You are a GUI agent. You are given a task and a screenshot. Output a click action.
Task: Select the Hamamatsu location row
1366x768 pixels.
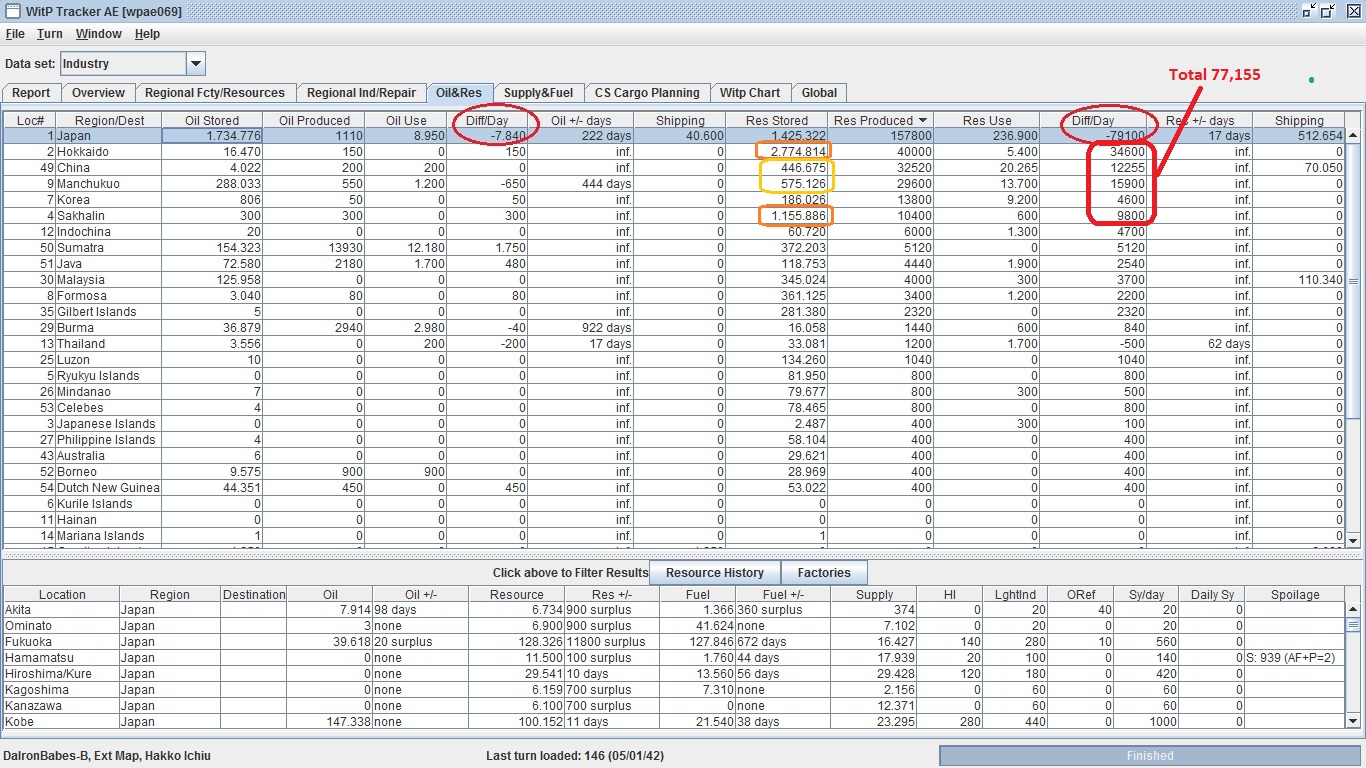(674, 658)
